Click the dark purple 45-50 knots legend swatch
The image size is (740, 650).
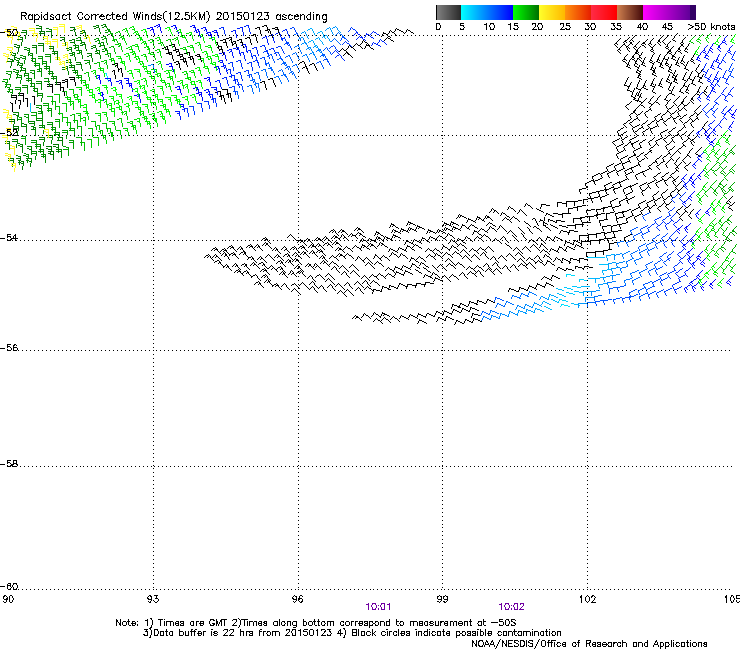point(682,12)
